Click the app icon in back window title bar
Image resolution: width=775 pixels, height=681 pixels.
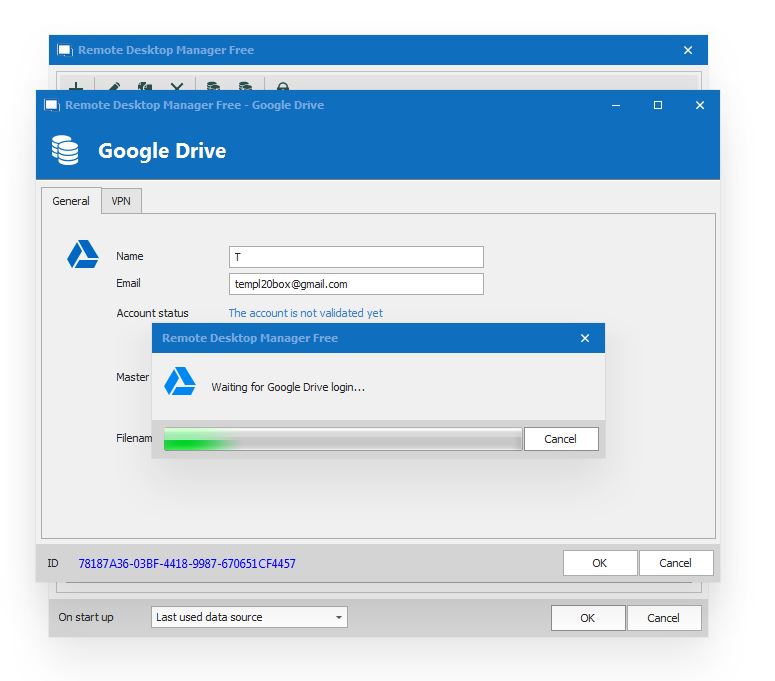pos(65,50)
